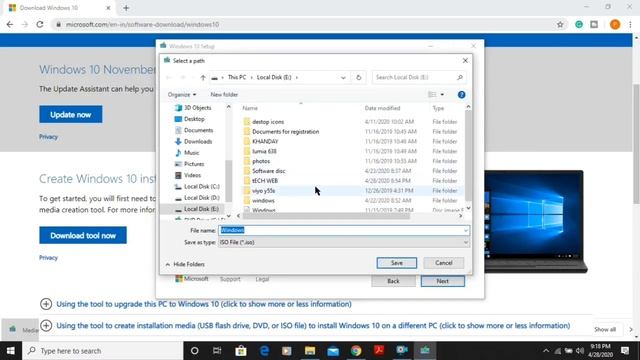Select 'Documents for registration' folder
Image resolution: width=640 pixels, height=360 pixels.
click(285, 131)
